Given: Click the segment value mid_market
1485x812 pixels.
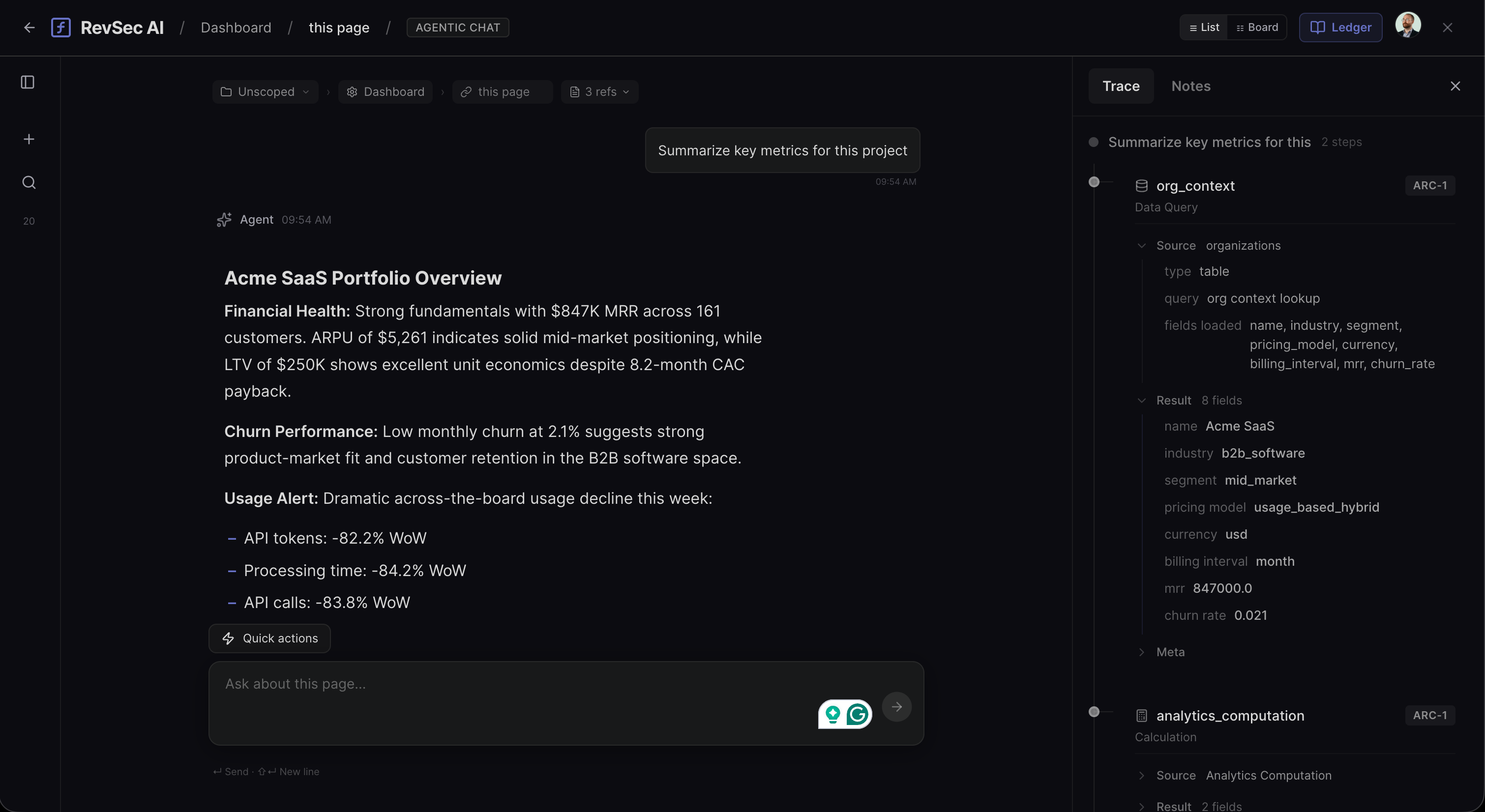Looking at the screenshot, I should tap(1260, 481).
